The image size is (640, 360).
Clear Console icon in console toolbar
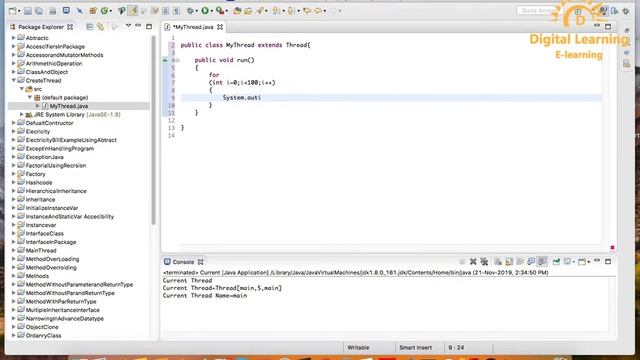498,262
